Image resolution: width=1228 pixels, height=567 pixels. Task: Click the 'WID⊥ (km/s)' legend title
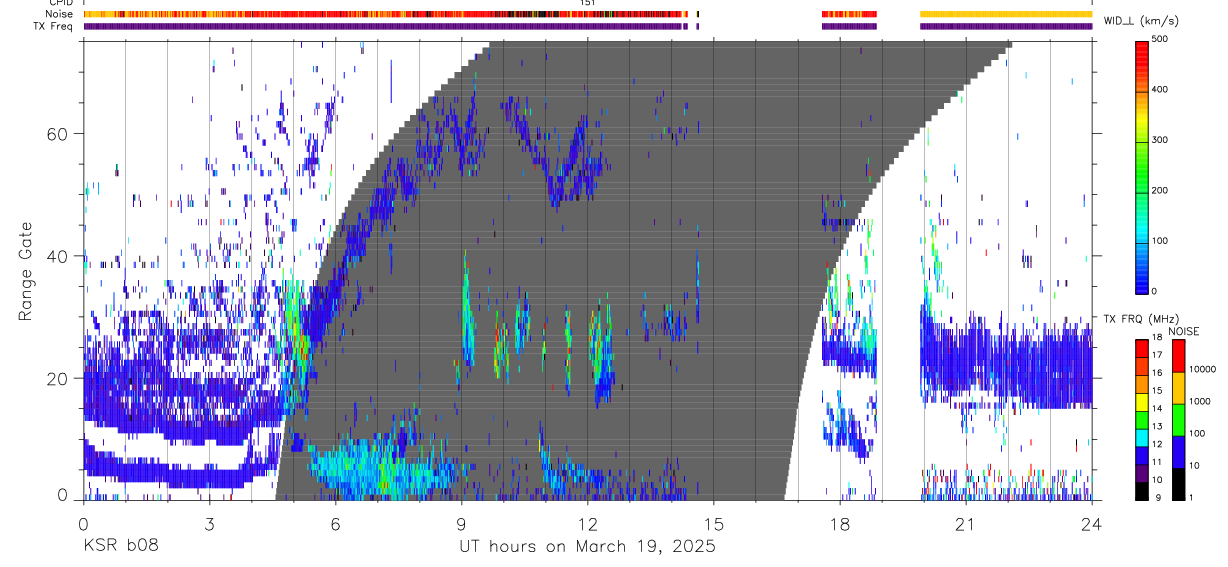pos(1140,20)
